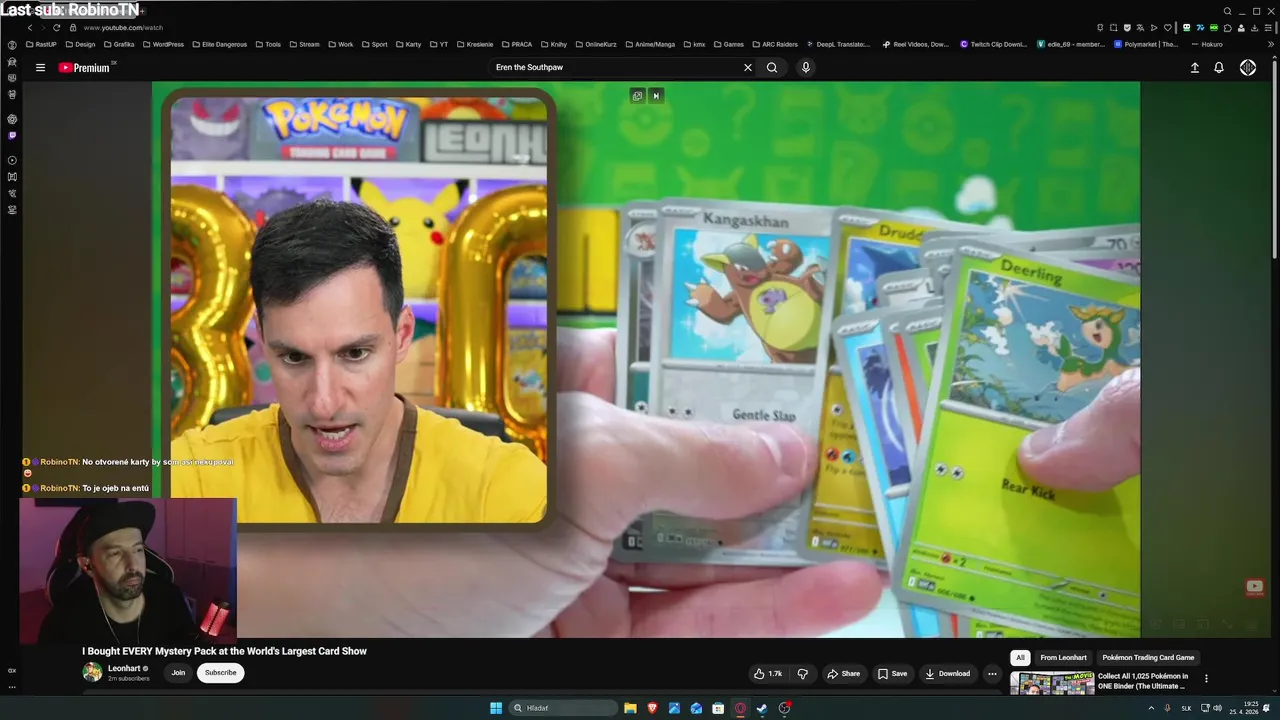1280x720 pixels.
Task: Open the Twitch icon in the browser sidebar
Action: coord(12,135)
